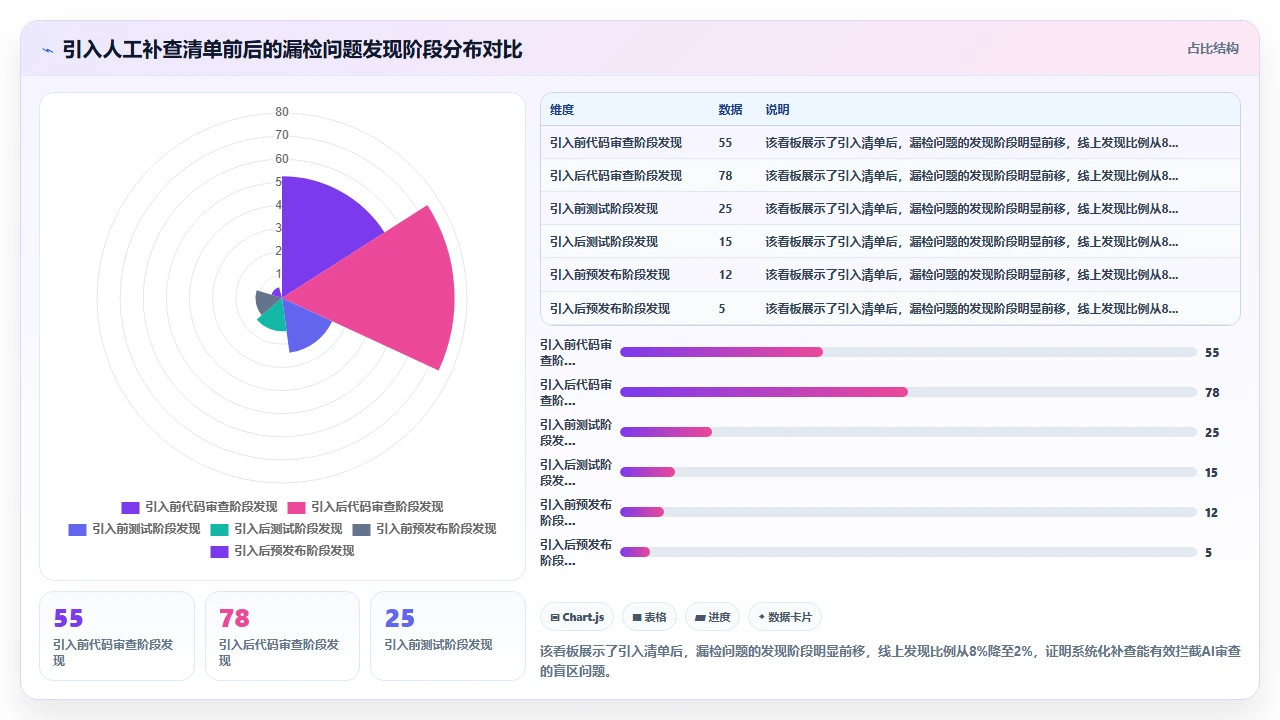The height and width of the screenshot is (720, 1280).
Task: Click the 占比结构 label
Action: click(x=1213, y=48)
